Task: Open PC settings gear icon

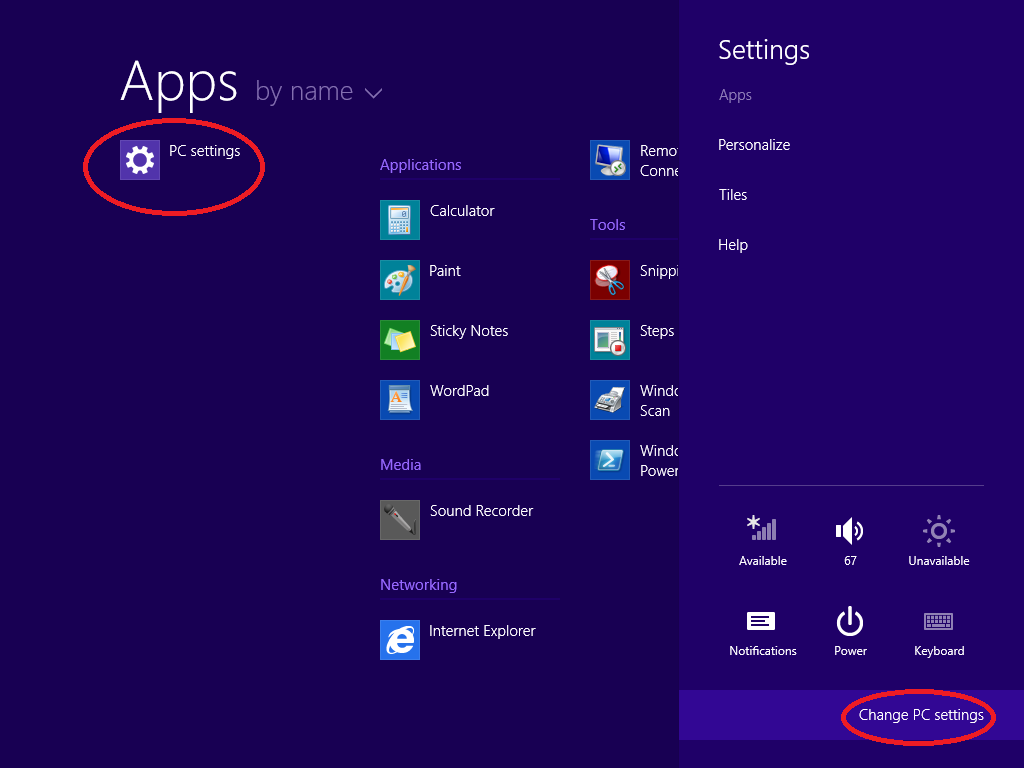Action: coord(140,159)
